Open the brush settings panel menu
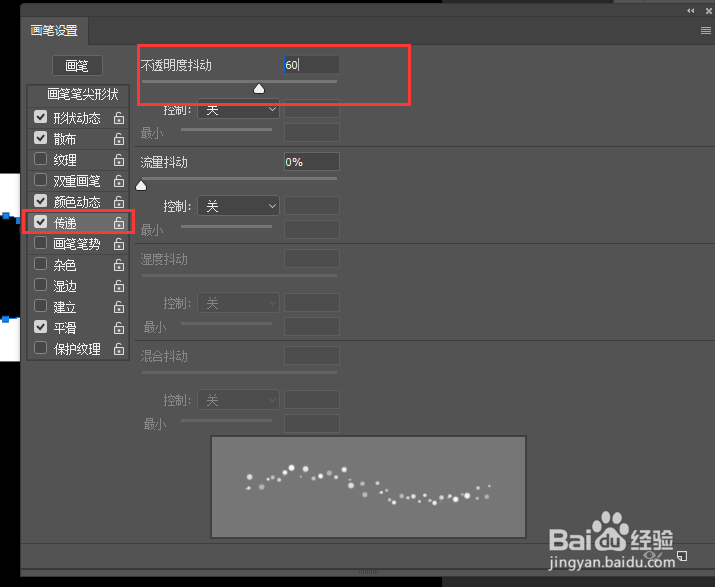 705,31
